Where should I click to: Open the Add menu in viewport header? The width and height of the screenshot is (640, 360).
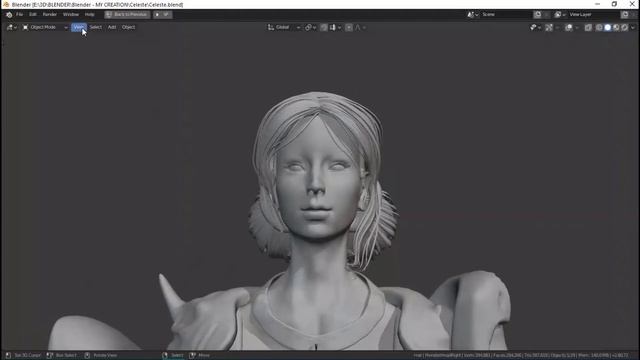coord(112,27)
